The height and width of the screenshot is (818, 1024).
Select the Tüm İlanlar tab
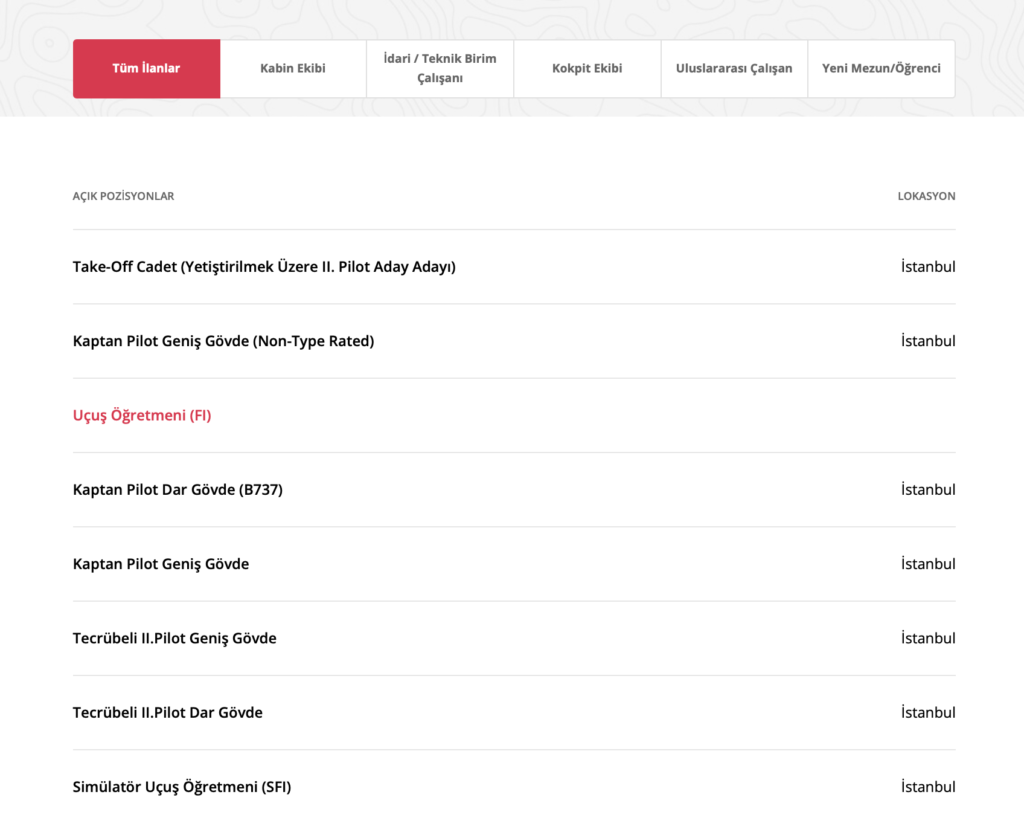[x=146, y=69]
